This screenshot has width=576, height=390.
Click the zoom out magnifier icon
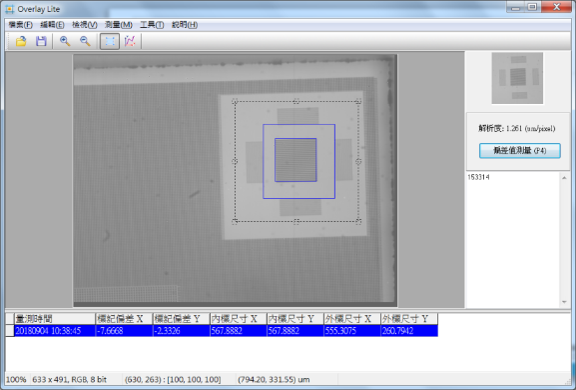85,41
